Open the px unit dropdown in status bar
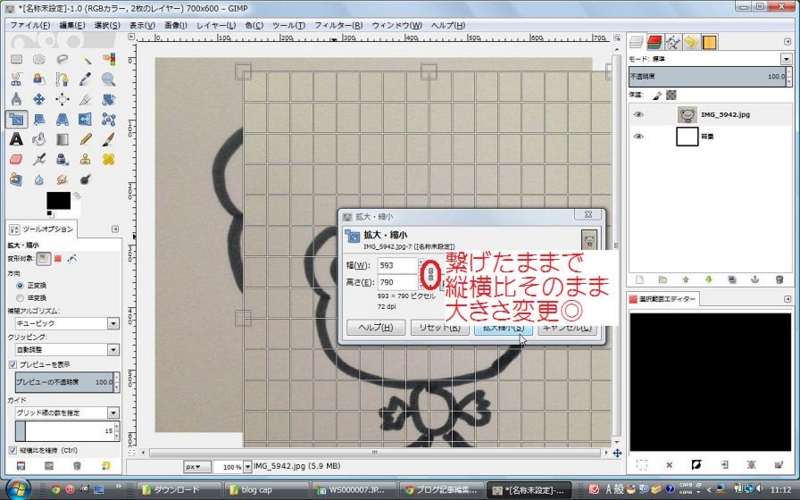800x500 pixels. [198, 466]
